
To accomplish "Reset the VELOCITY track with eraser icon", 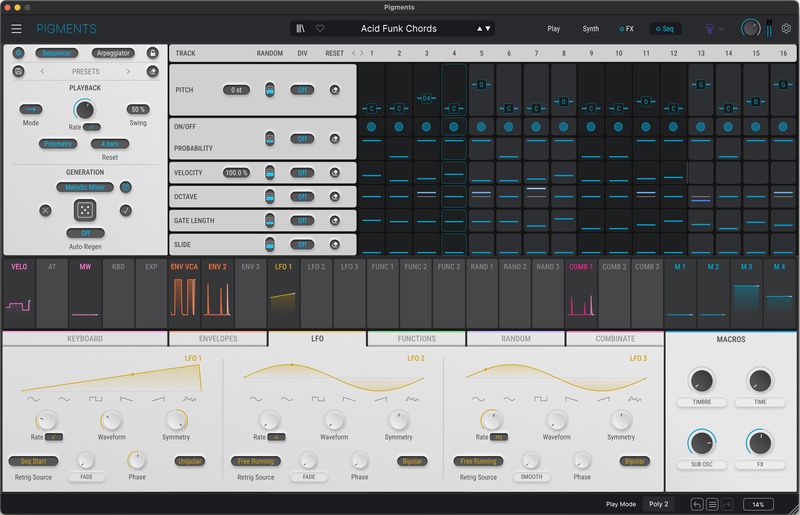I will point(335,173).
